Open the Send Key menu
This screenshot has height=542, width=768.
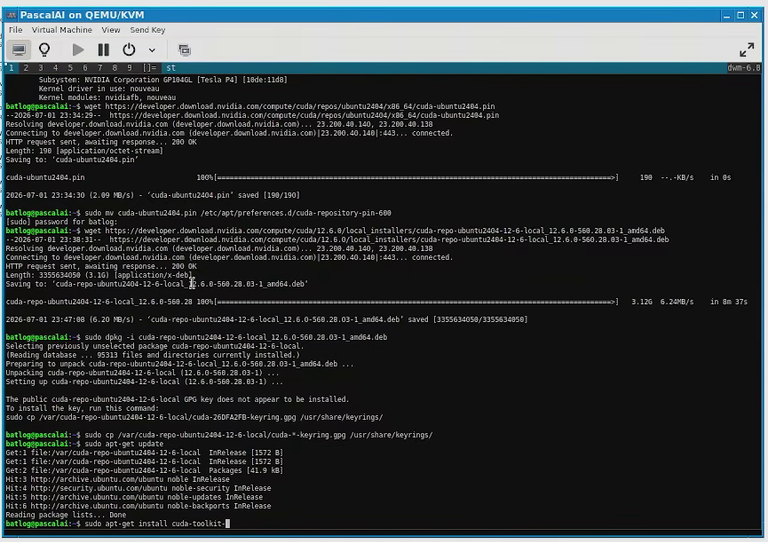tap(147, 30)
